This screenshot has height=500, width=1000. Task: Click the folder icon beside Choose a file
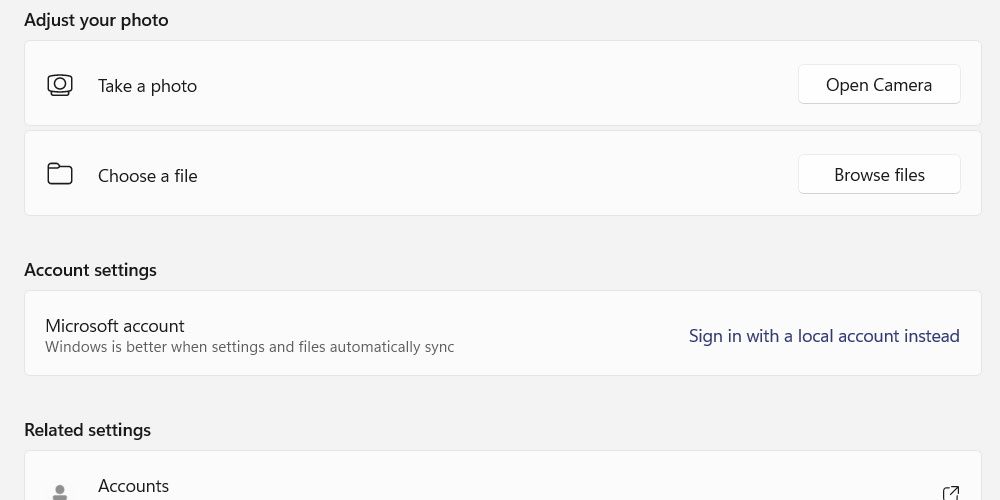tap(60, 174)
